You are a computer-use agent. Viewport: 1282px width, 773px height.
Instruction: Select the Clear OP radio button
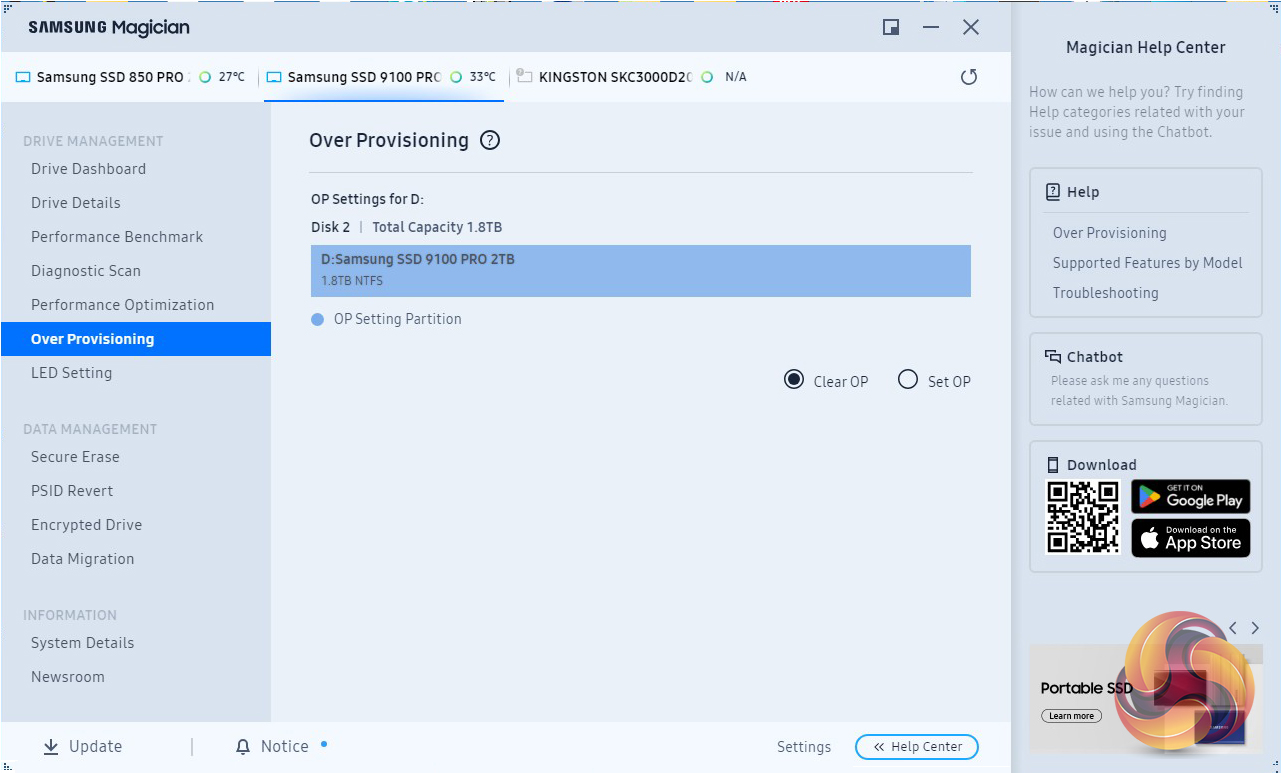(794, 380)
